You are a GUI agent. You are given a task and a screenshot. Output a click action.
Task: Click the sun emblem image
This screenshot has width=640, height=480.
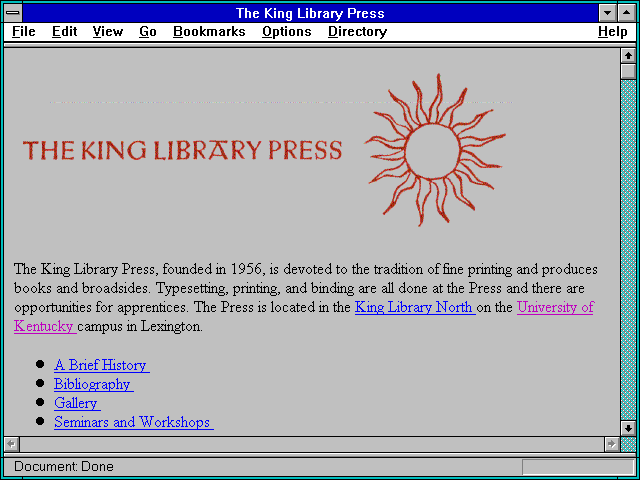[x=435, y=150]
